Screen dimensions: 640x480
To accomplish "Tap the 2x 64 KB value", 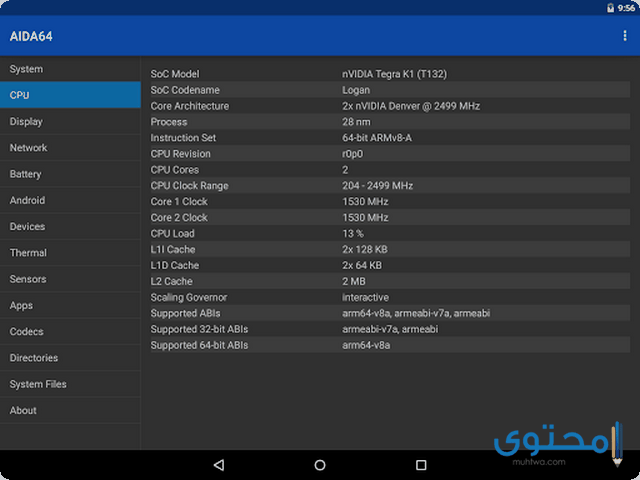I will (x=362, y=265).
